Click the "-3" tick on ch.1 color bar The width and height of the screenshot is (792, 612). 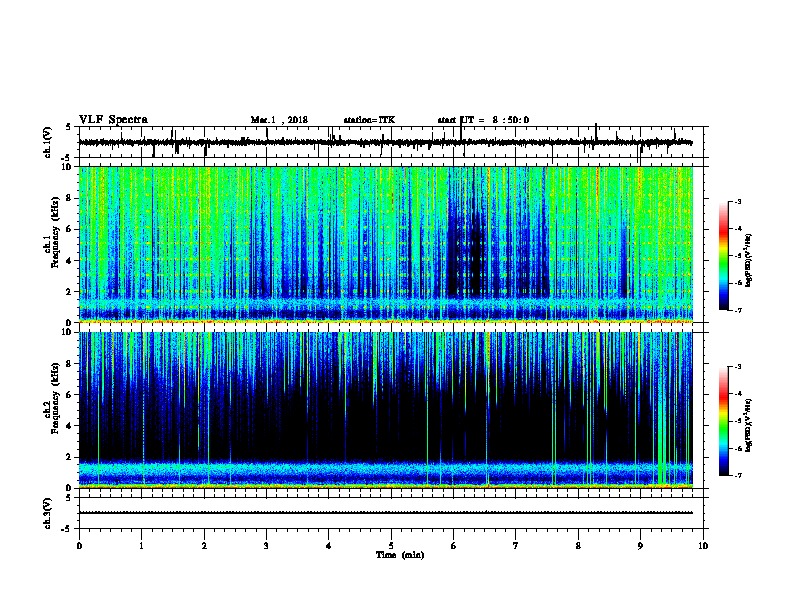[x=738, y=202]
